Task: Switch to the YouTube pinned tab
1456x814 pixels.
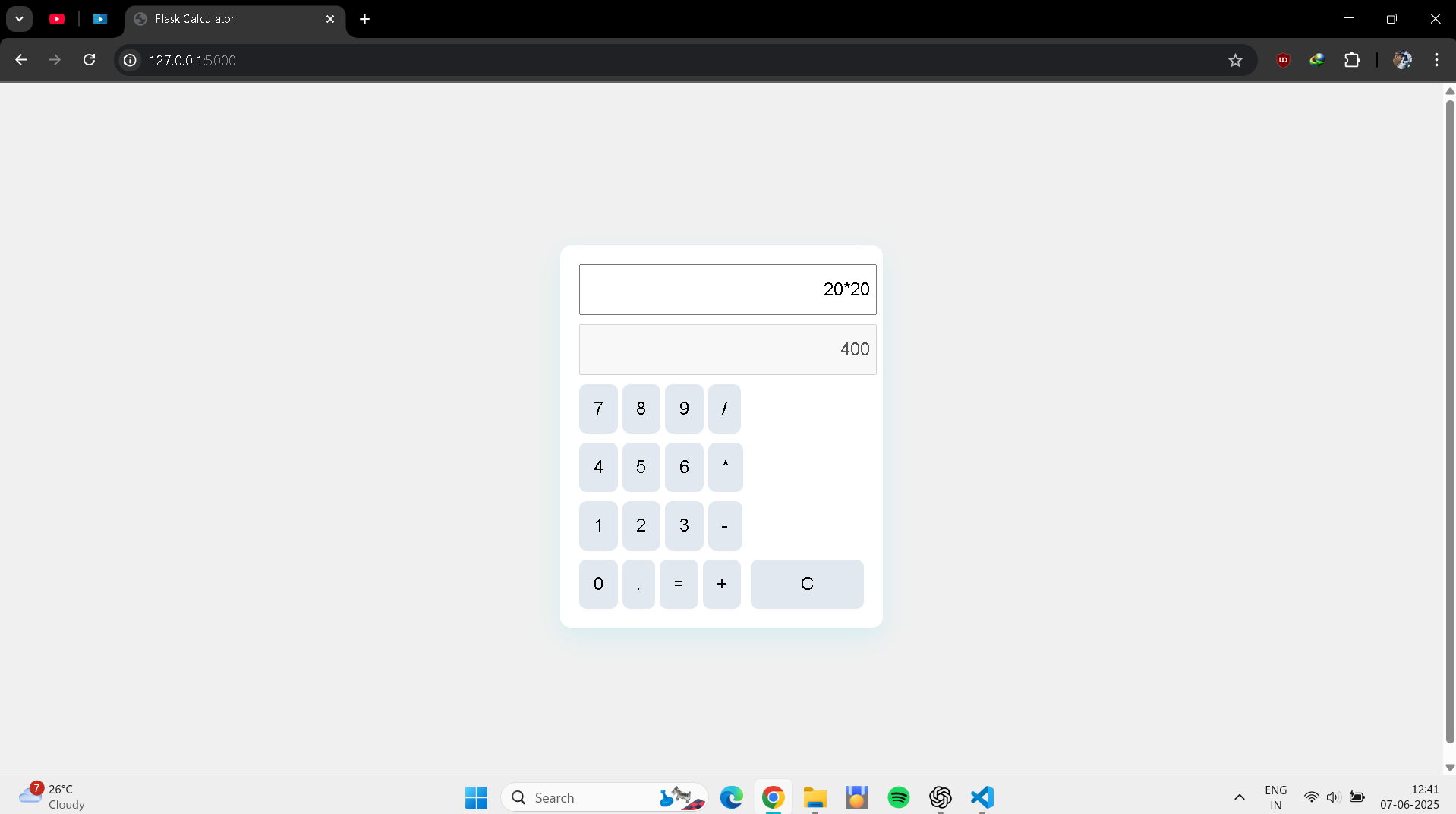Action: 57,19
